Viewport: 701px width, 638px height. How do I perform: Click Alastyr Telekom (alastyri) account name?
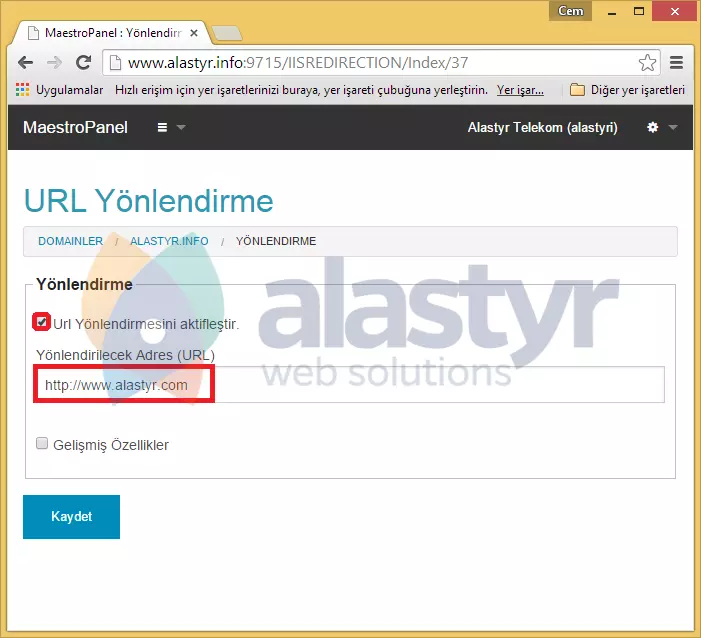click(x=542, y=127)
